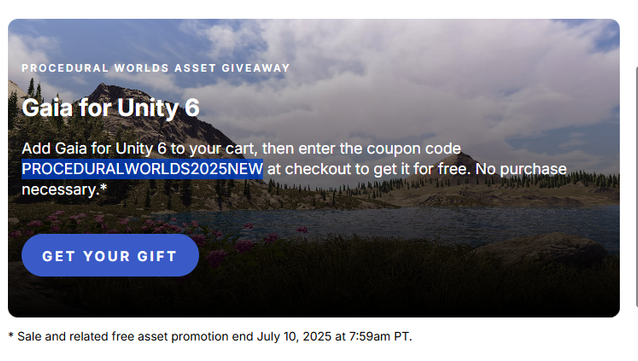Click the date 'July 10, 2025'

[294, 337]
